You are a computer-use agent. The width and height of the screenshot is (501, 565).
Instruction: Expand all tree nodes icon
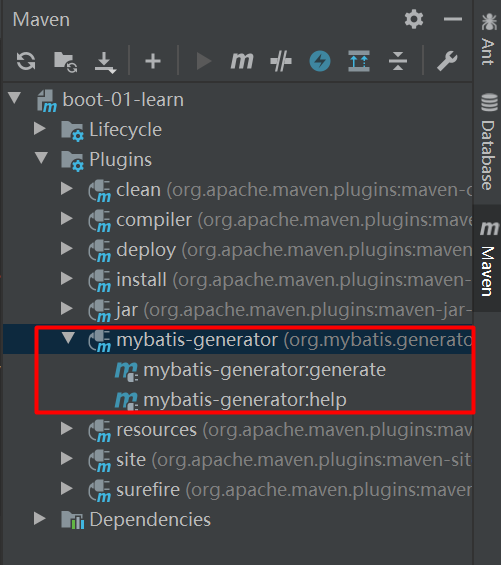(x=359, y=61)
